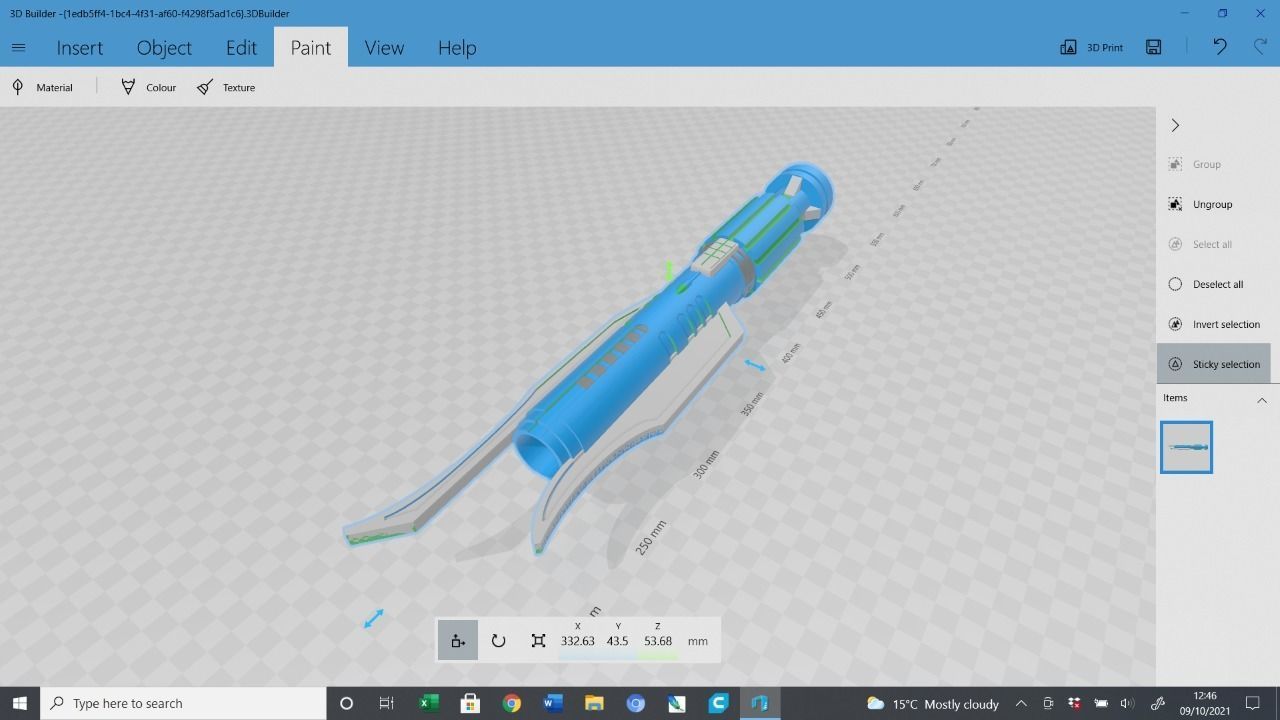Screen dimensions: 1280x720
Task: Switch to the Object tab
Action: (164, 47)
